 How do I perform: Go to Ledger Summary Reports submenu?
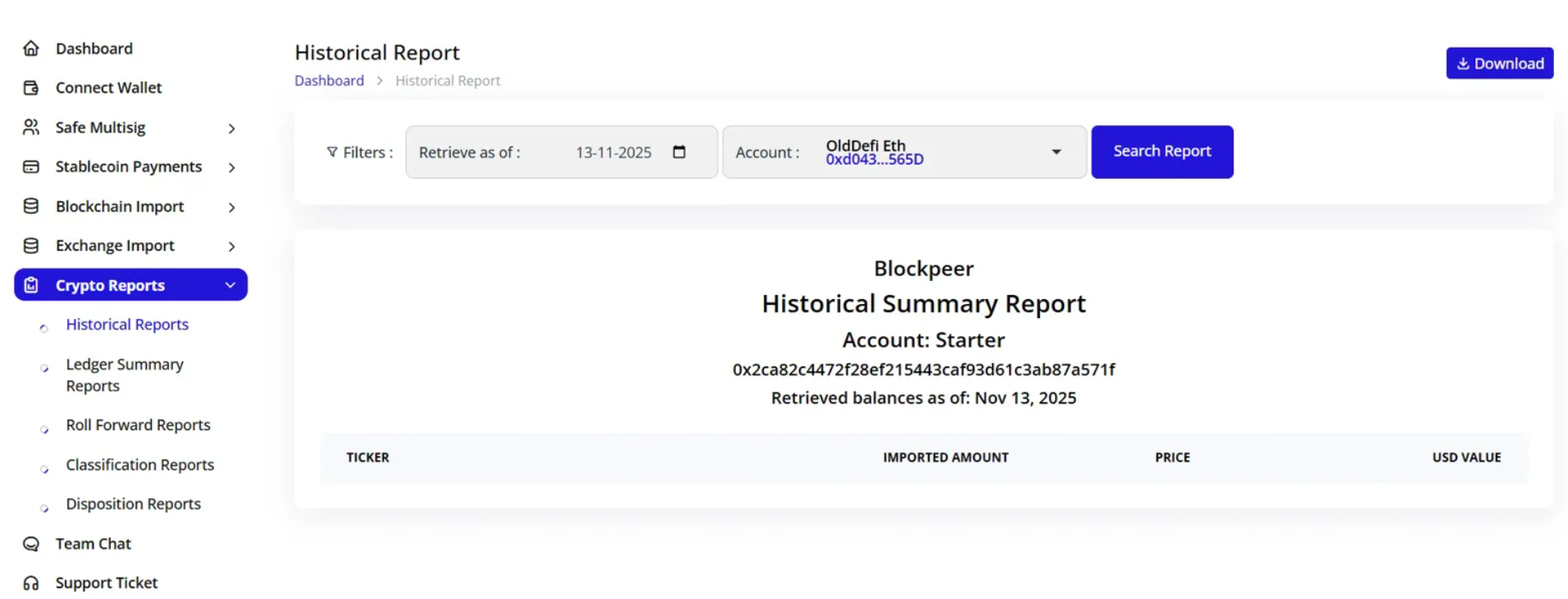click(125, 374)
